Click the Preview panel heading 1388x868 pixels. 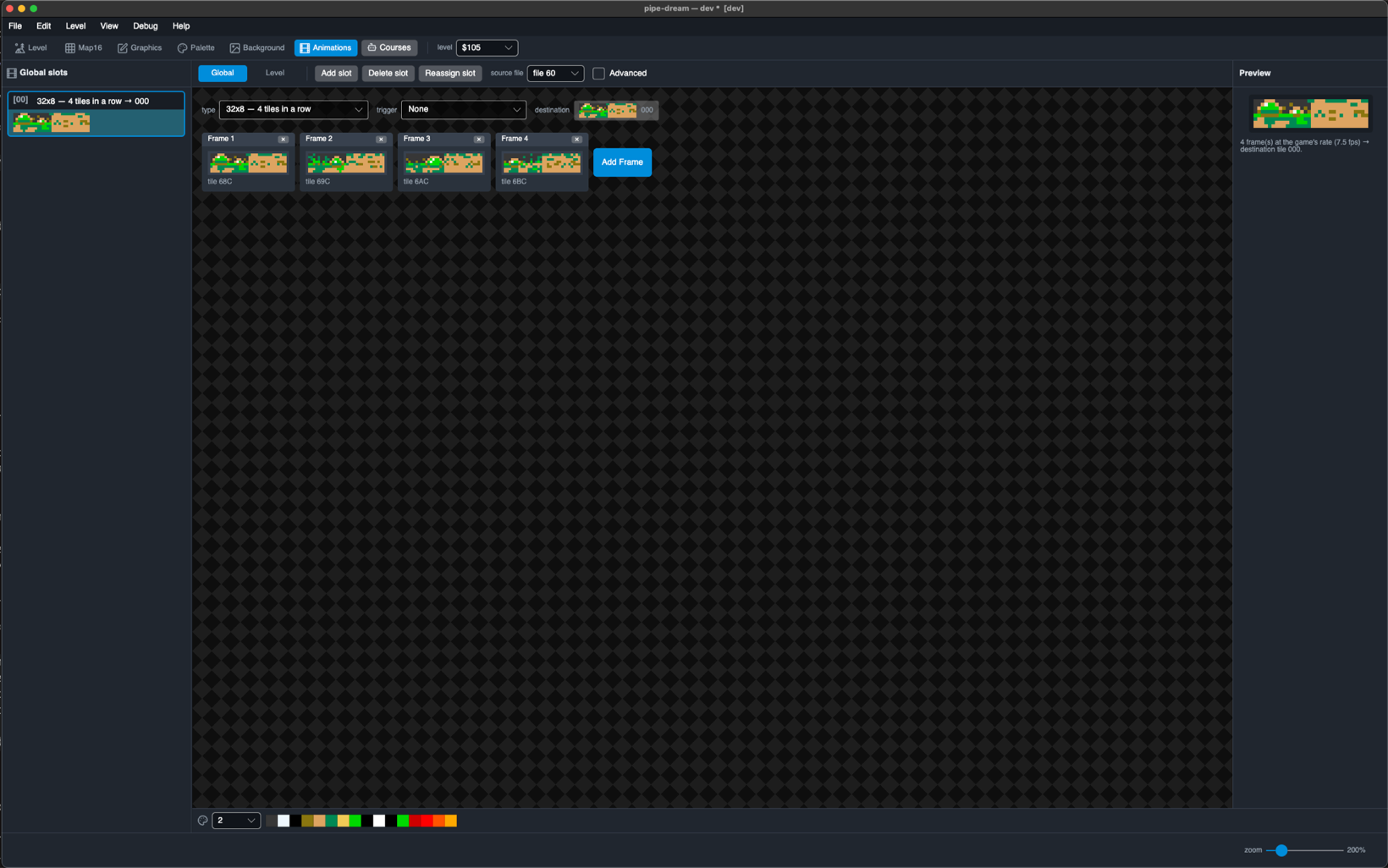(1255, 74)
